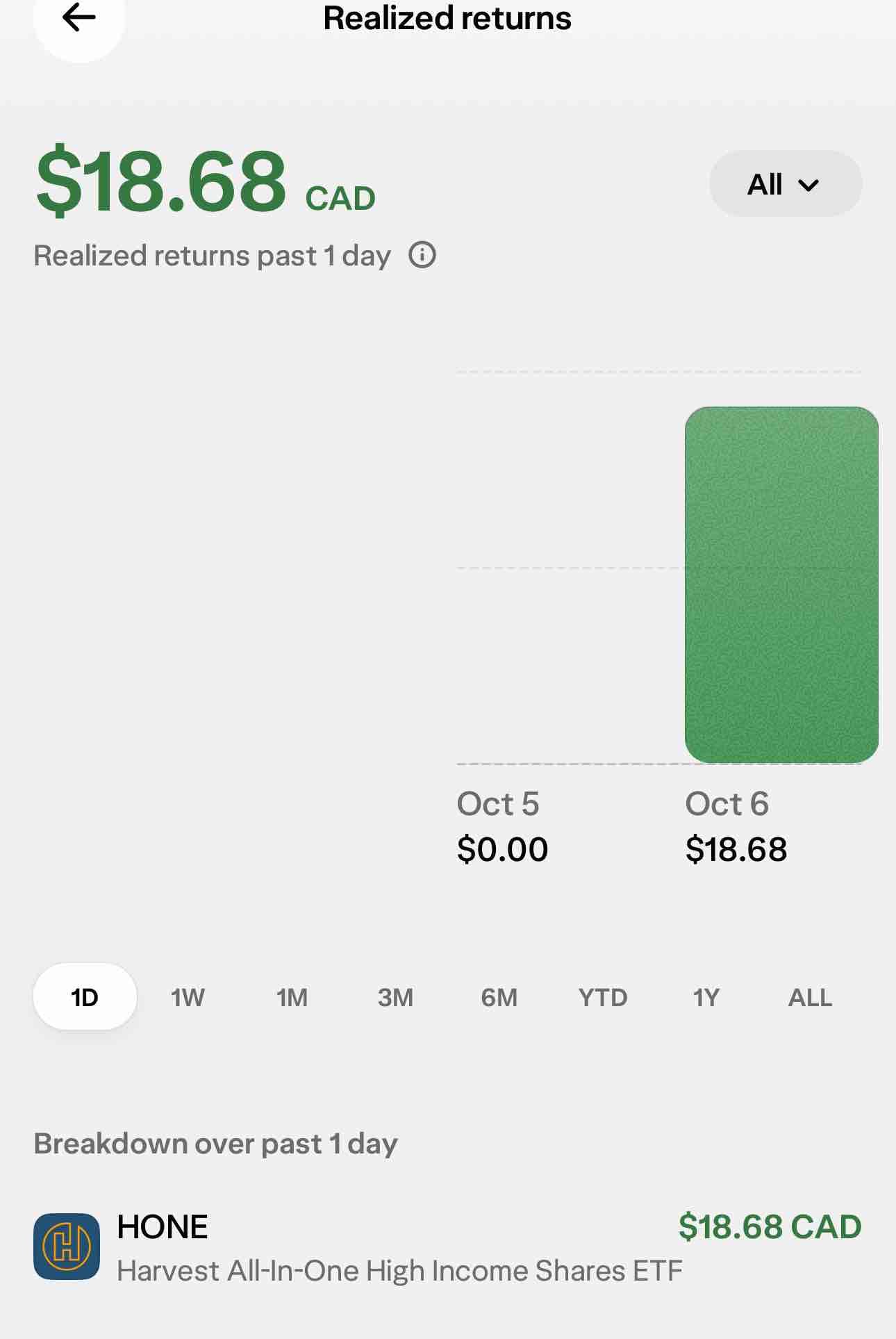The width and height of the screenshot is (896, 1339).
Task: Switch to the 1W time range
Action: (x=188, y=998)
